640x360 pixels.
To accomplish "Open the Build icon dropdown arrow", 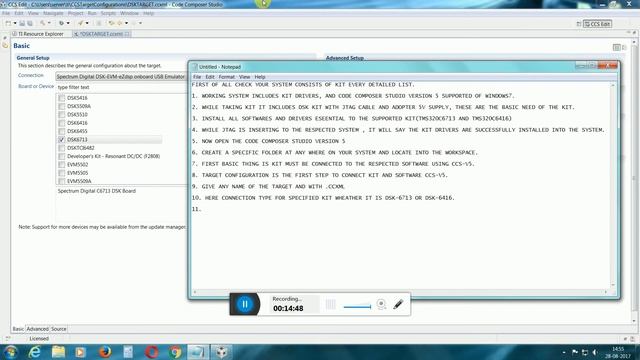I will 49,23.
